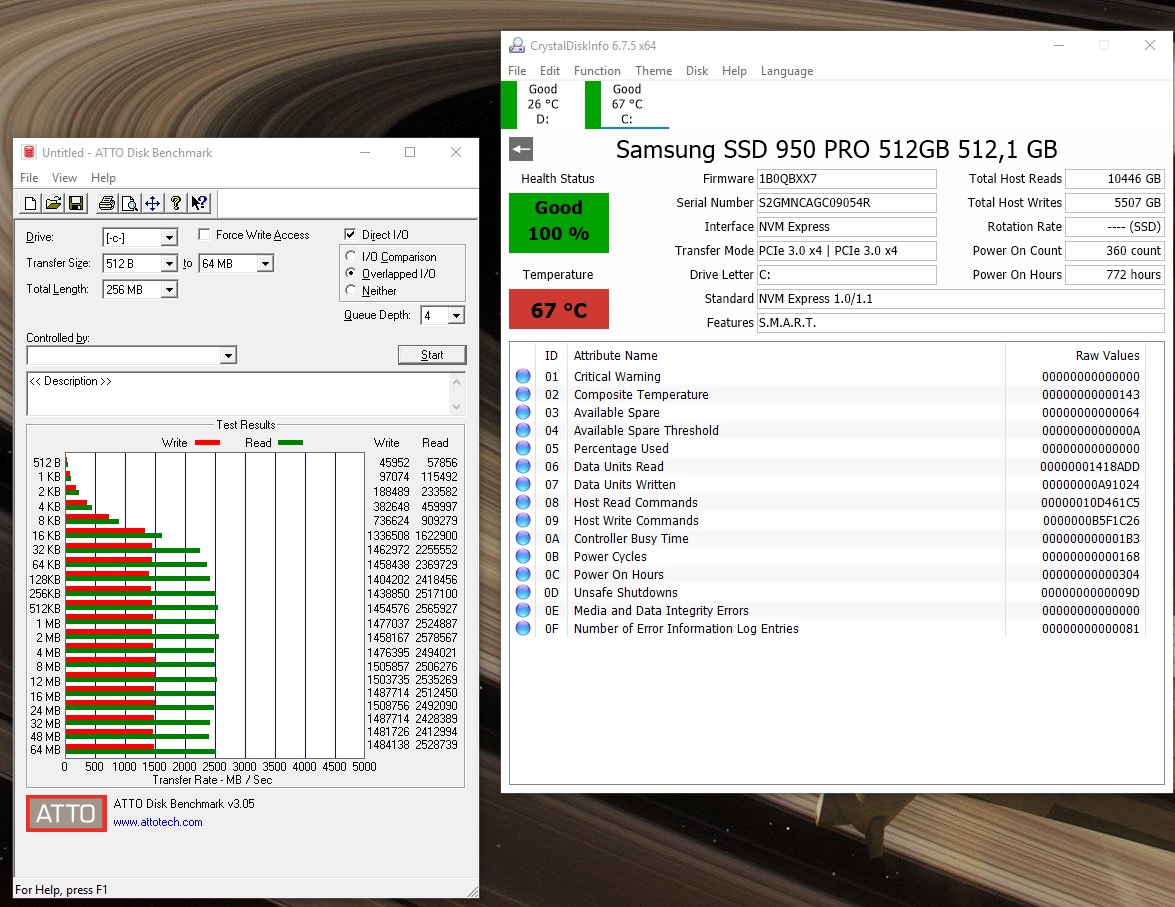Open the Language menu in CrystalDiskInfo
This screenshot has height=907, width=1175.
(x=787, y=70)
